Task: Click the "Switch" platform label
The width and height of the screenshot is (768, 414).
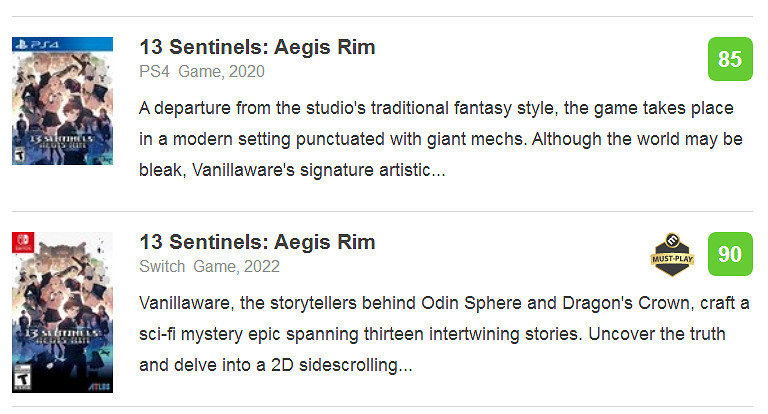Action: [163, 266]
